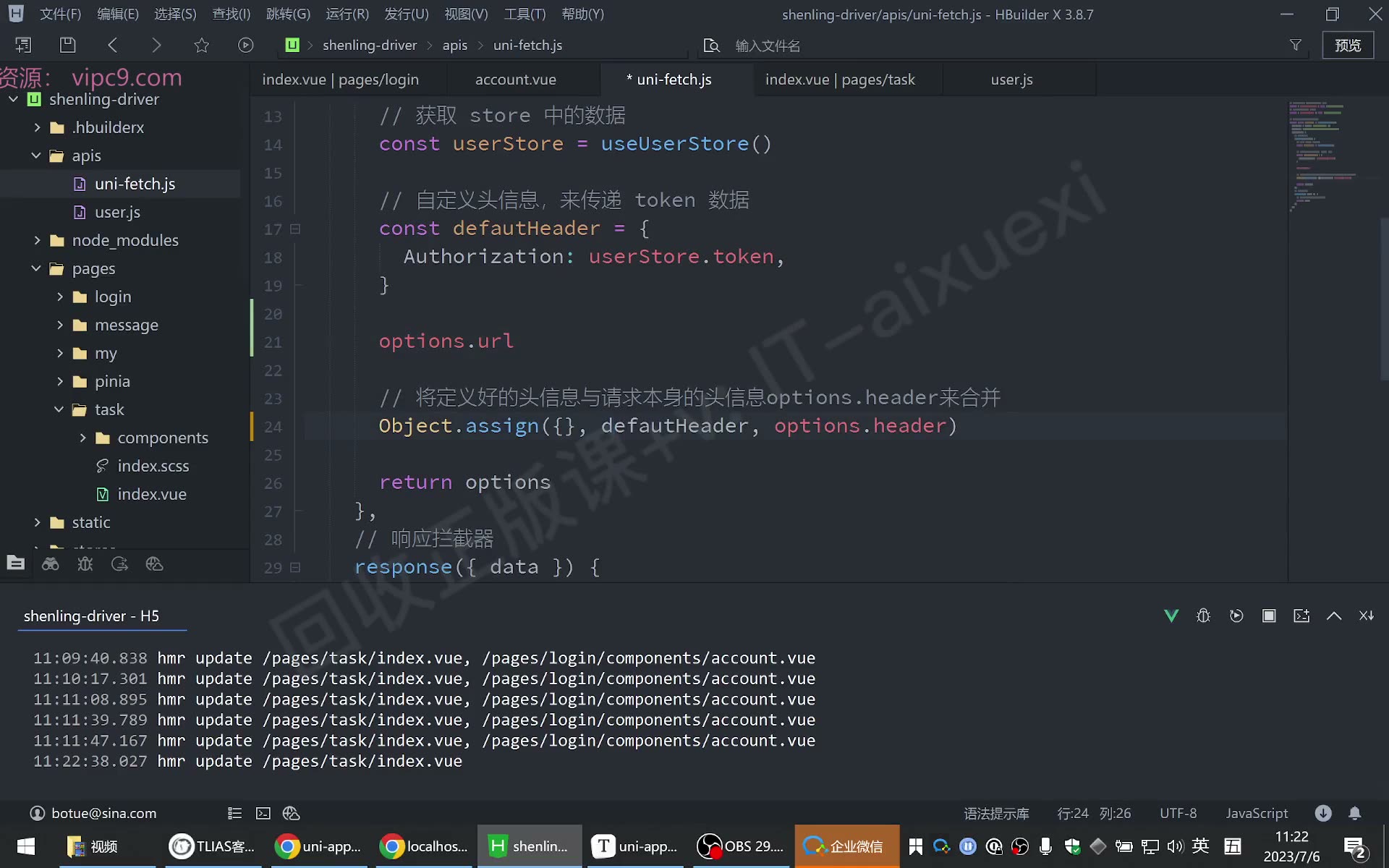Click the filter funnel icon

[x=1296, y=45]
